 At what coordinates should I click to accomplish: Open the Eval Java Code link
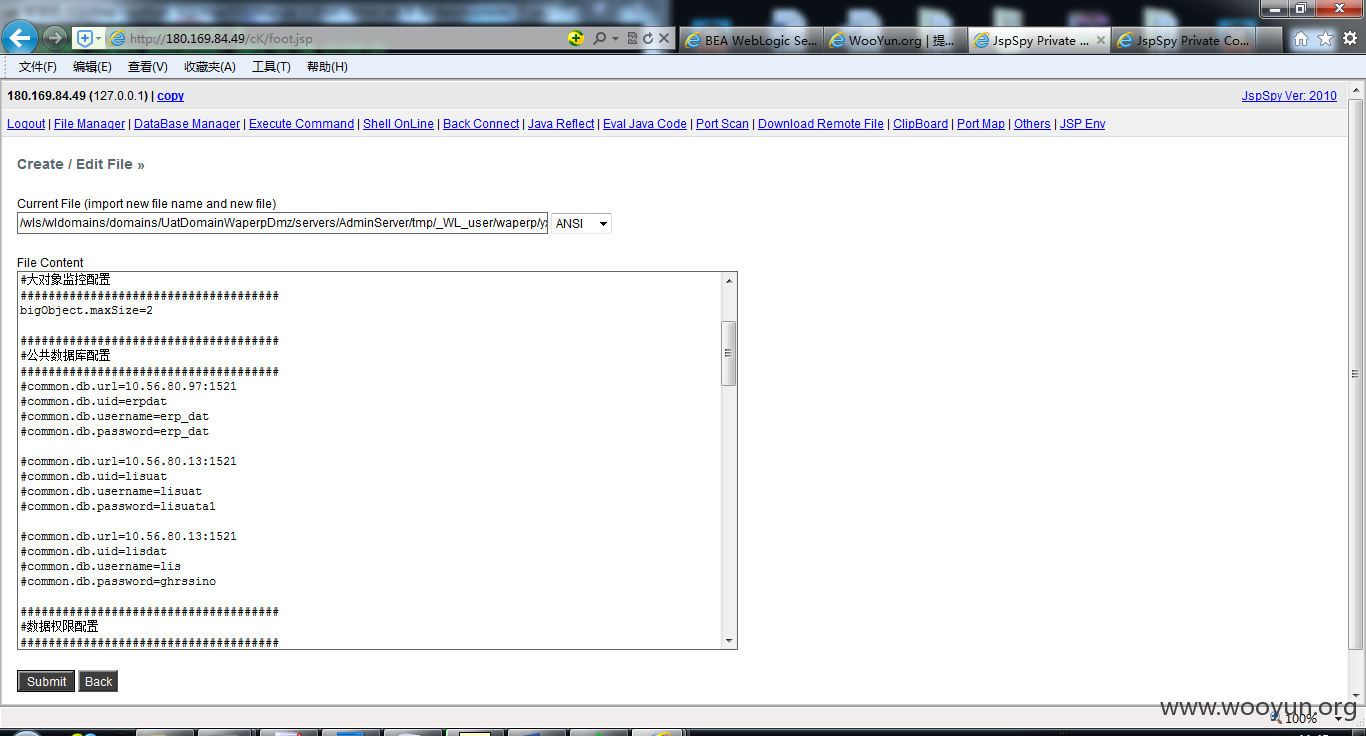click(x=645, y=124)
